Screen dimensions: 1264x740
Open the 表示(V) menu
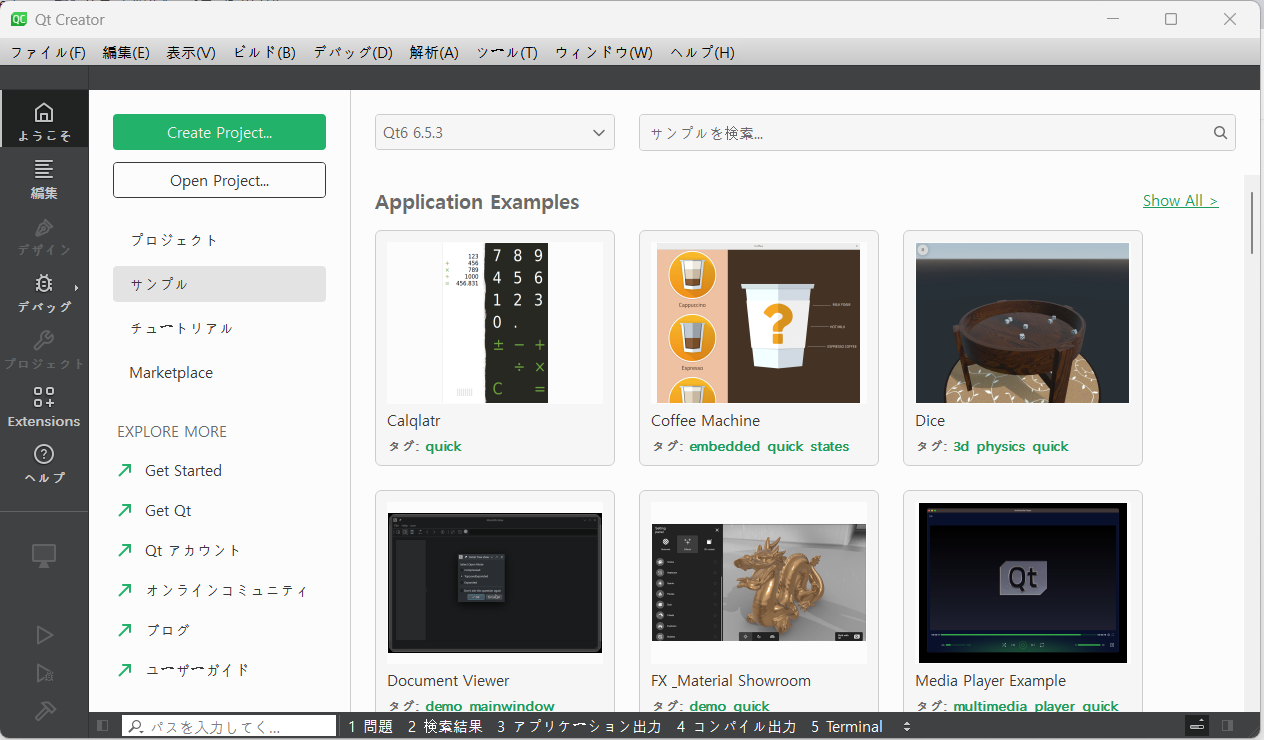[191, 53]
